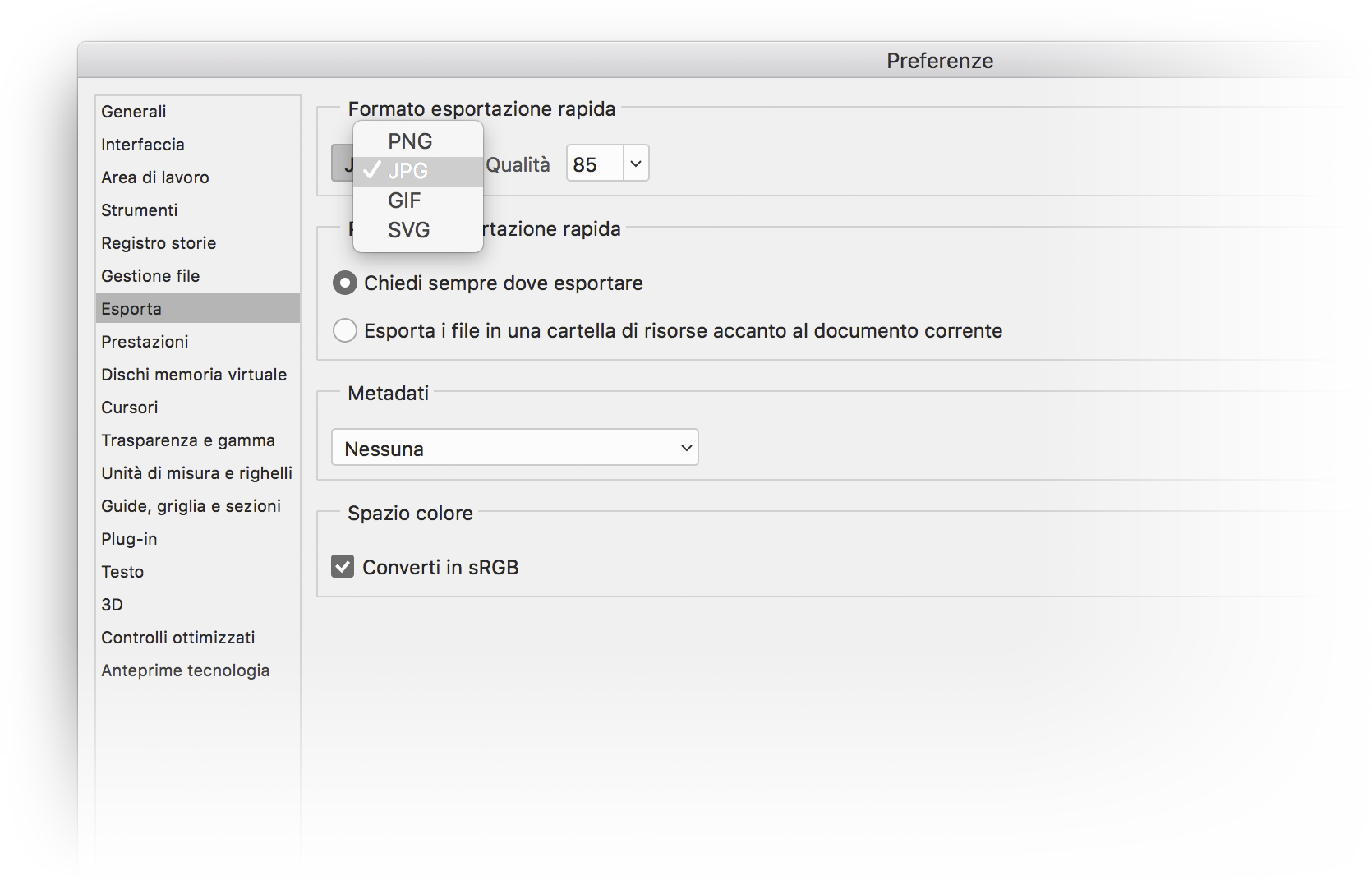
Task: Select Esporta i file in una cartella option
Action: coord(345,331)
